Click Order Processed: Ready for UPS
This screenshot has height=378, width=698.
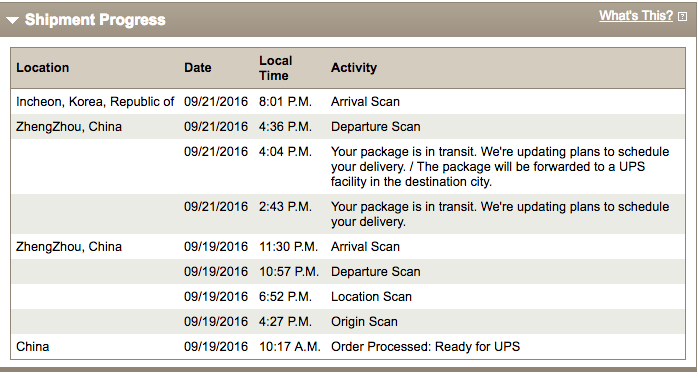[x=425, y=346]
